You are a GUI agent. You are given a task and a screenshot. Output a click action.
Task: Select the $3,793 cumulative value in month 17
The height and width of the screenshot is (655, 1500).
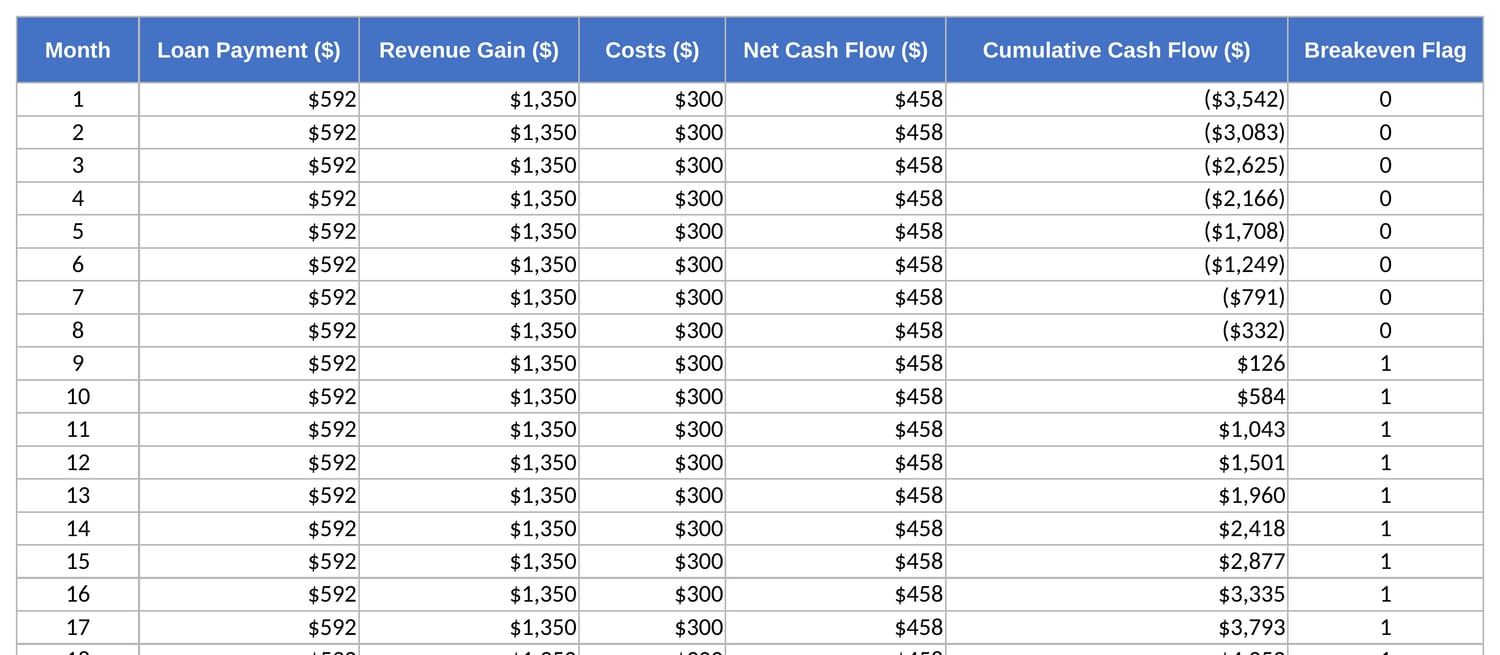[1117, 627]
